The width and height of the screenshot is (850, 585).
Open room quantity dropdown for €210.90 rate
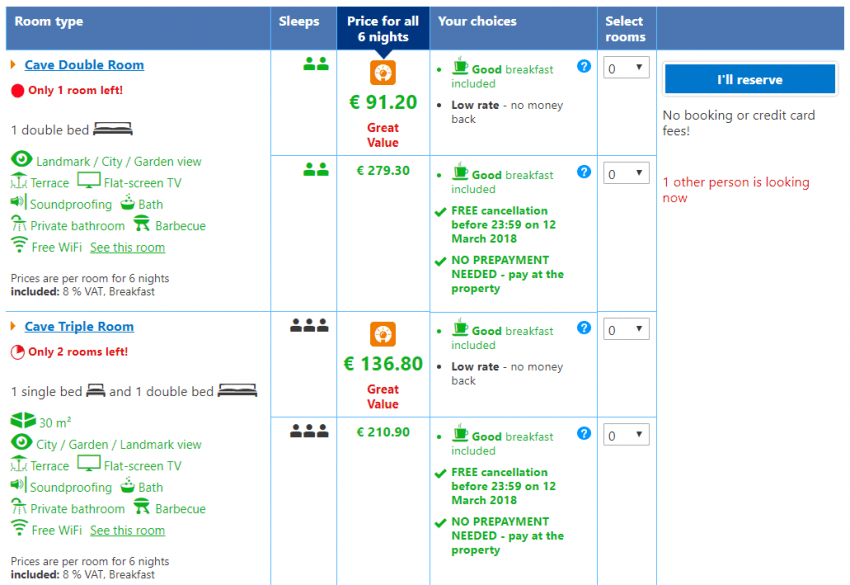pyautogui.click(x=627, y=436)
